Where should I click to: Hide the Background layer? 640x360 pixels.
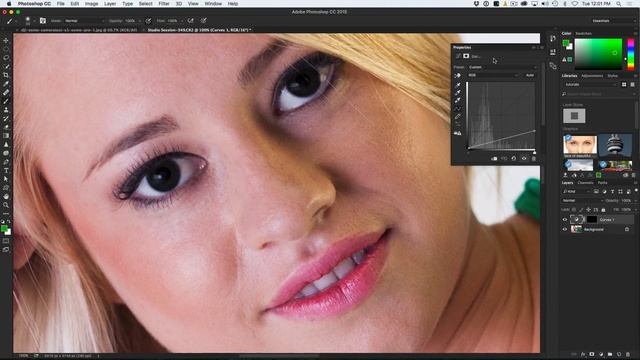[565, 229]
